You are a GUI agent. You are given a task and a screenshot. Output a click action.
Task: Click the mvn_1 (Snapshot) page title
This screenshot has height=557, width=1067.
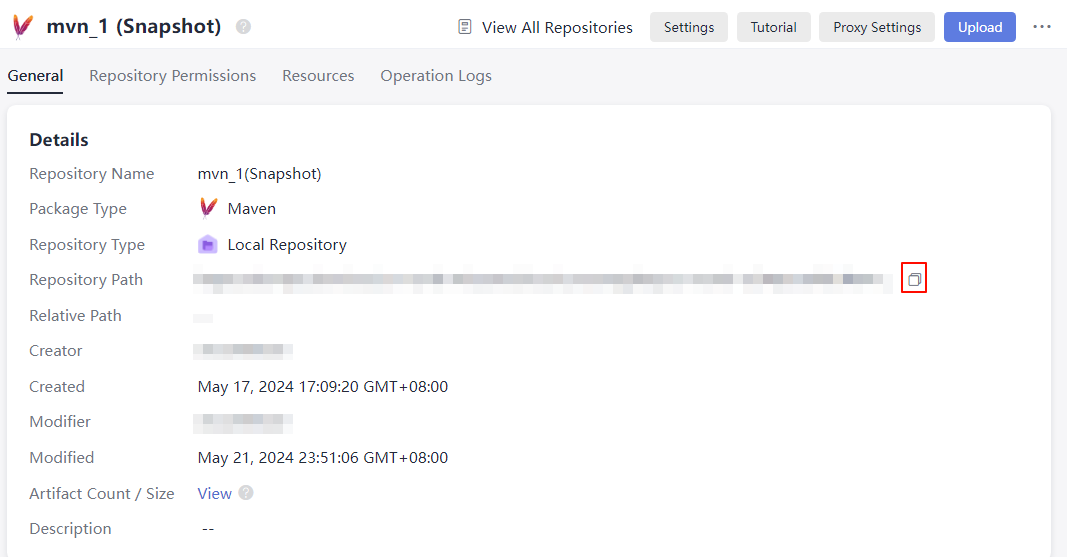click(x=134, y=27)
